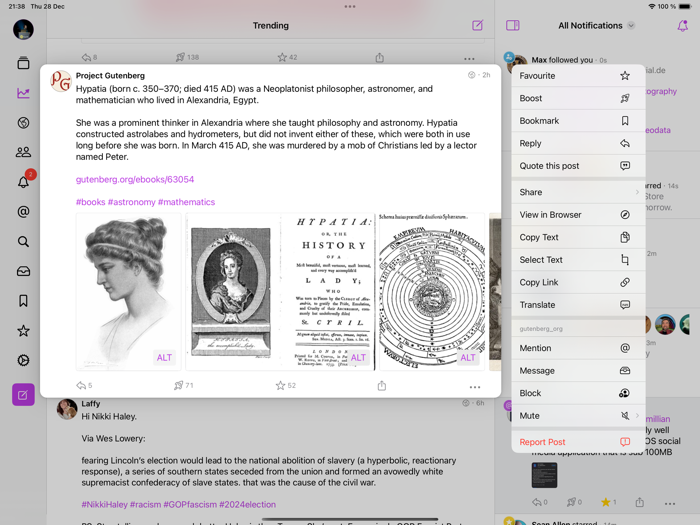The image size is (700, 525).
Task: Open mentions @ icon in sidebar
Action: 23,212
